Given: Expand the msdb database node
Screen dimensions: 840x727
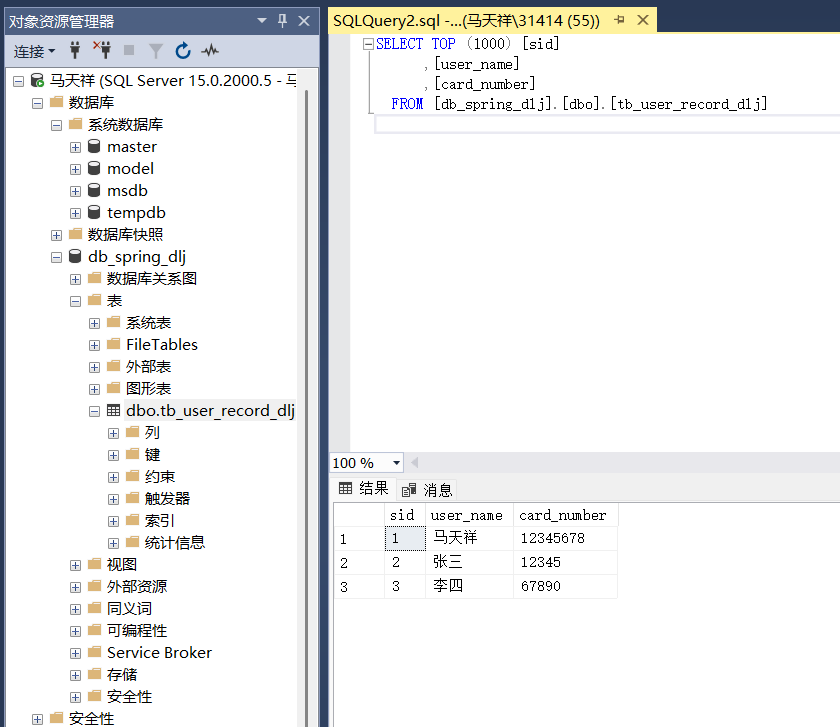Looking at the screenshot, I should 75,191.
